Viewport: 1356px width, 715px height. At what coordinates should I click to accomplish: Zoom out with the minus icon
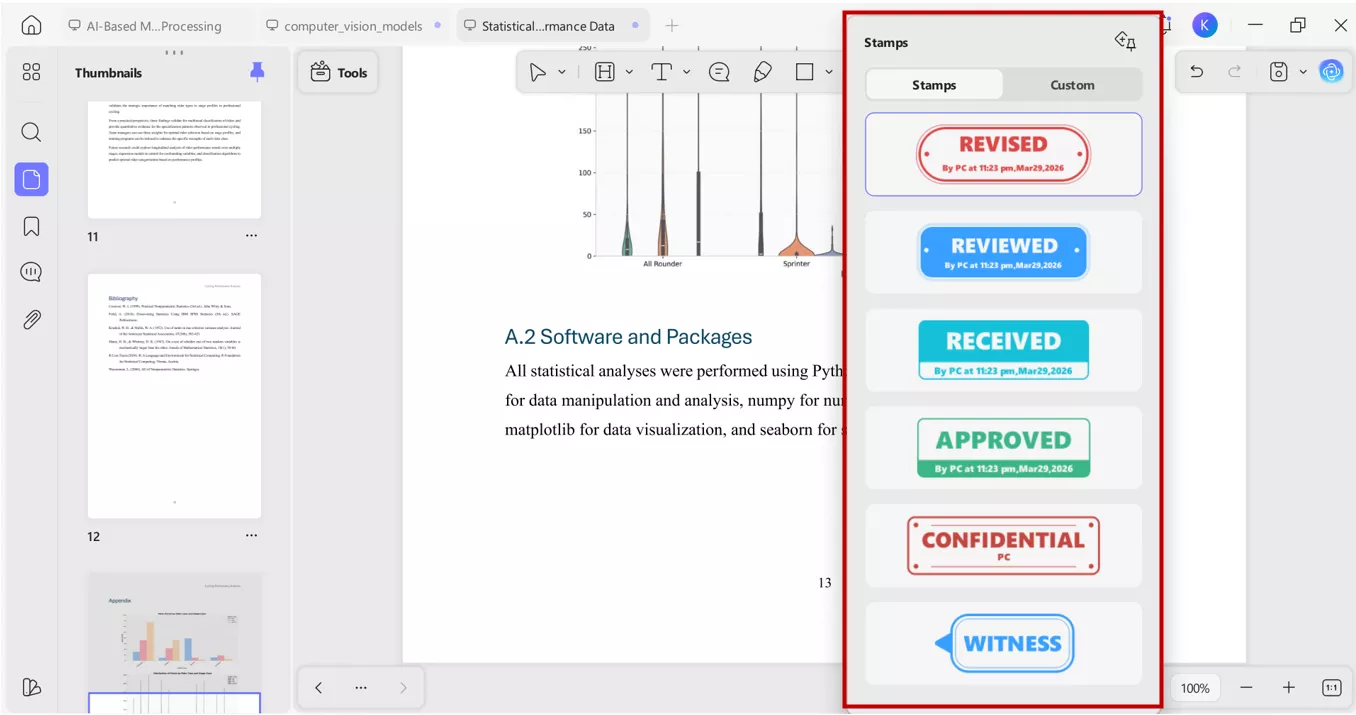click(x=1246, y=687)
